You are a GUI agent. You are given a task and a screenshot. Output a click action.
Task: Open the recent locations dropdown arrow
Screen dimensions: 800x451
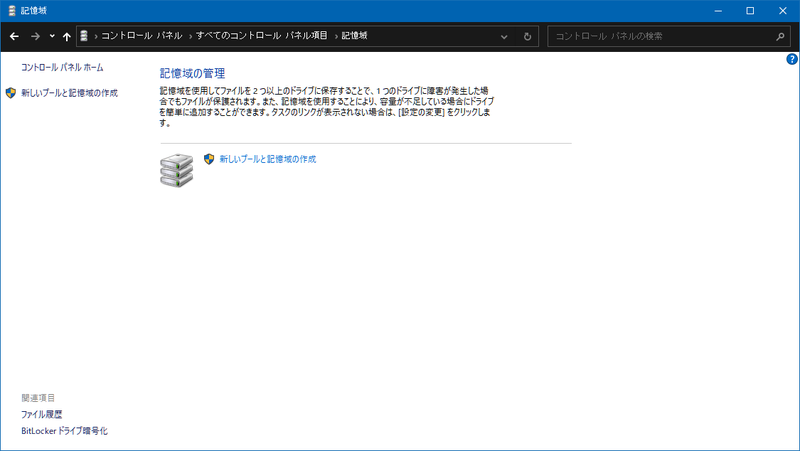point(51,36)
